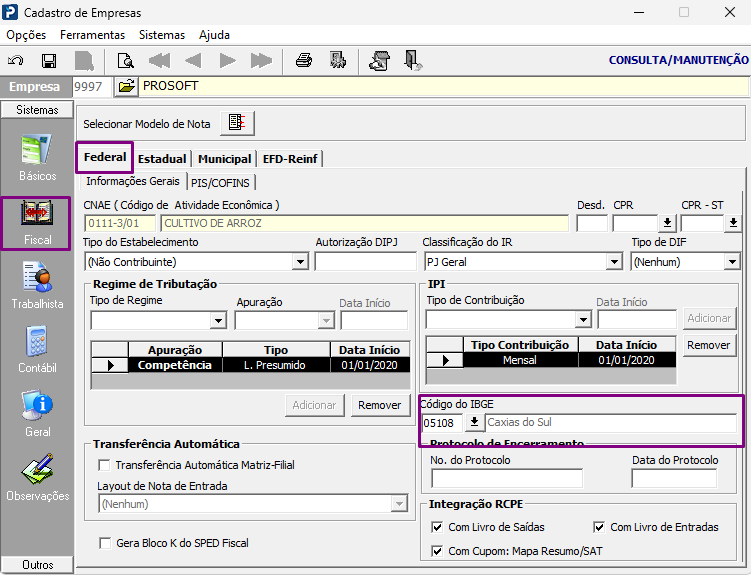Click the Desd. input field
751x579 pixels.
tap(592, 223)
